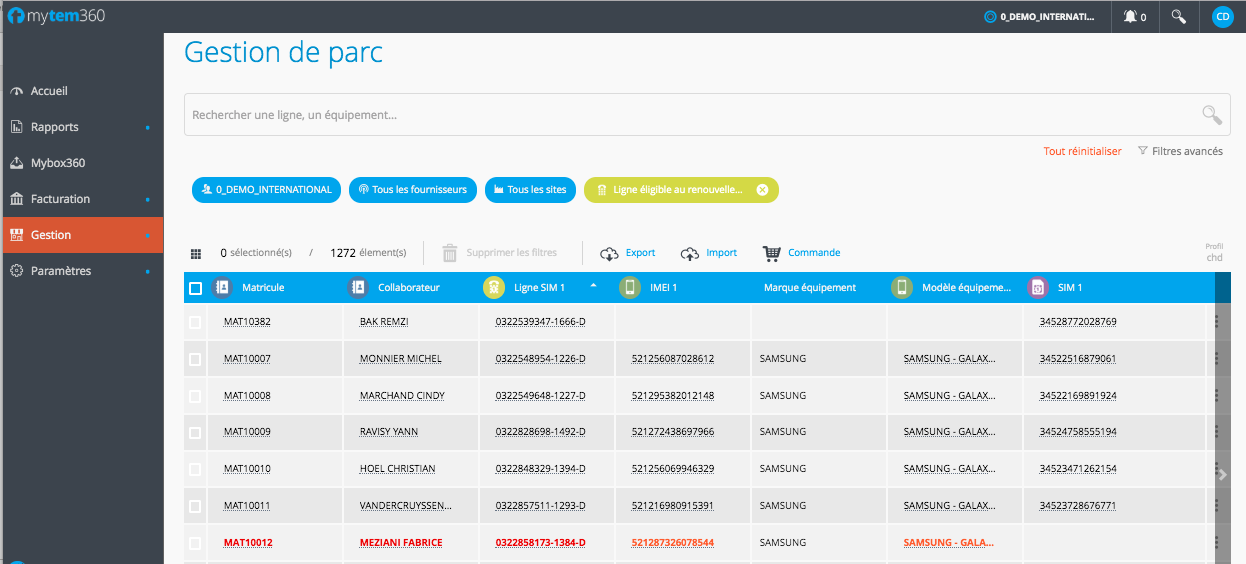Viewport: 1246px width, 564px height.
Task: Click the Marque équipement column header
Action: [x=810, y=288]
